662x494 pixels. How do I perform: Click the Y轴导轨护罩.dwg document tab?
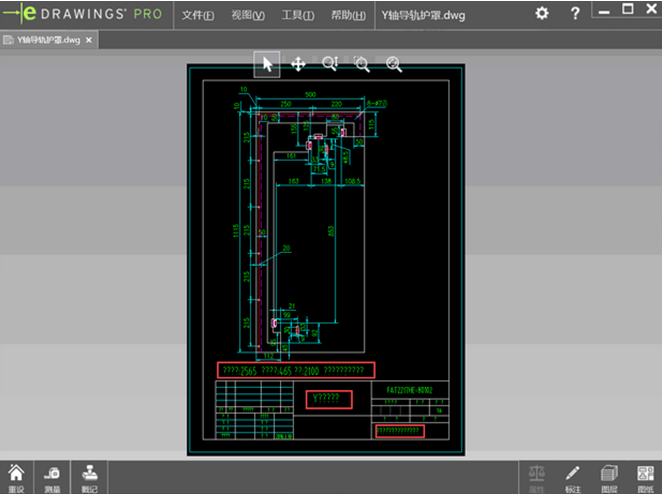[x=45, y=40]
